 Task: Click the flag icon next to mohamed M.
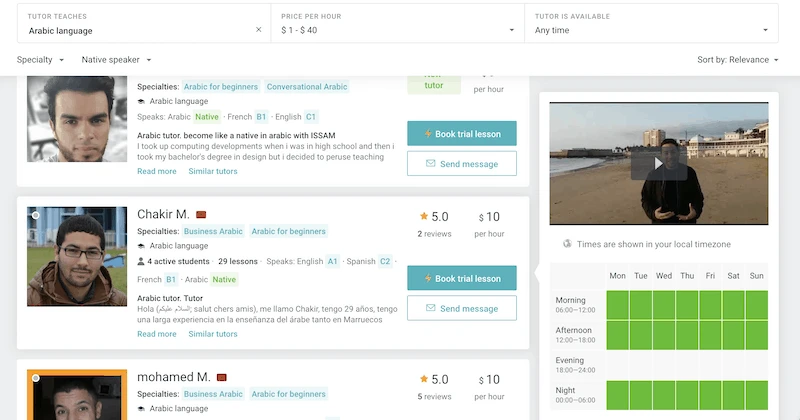[x=221, y=378]
